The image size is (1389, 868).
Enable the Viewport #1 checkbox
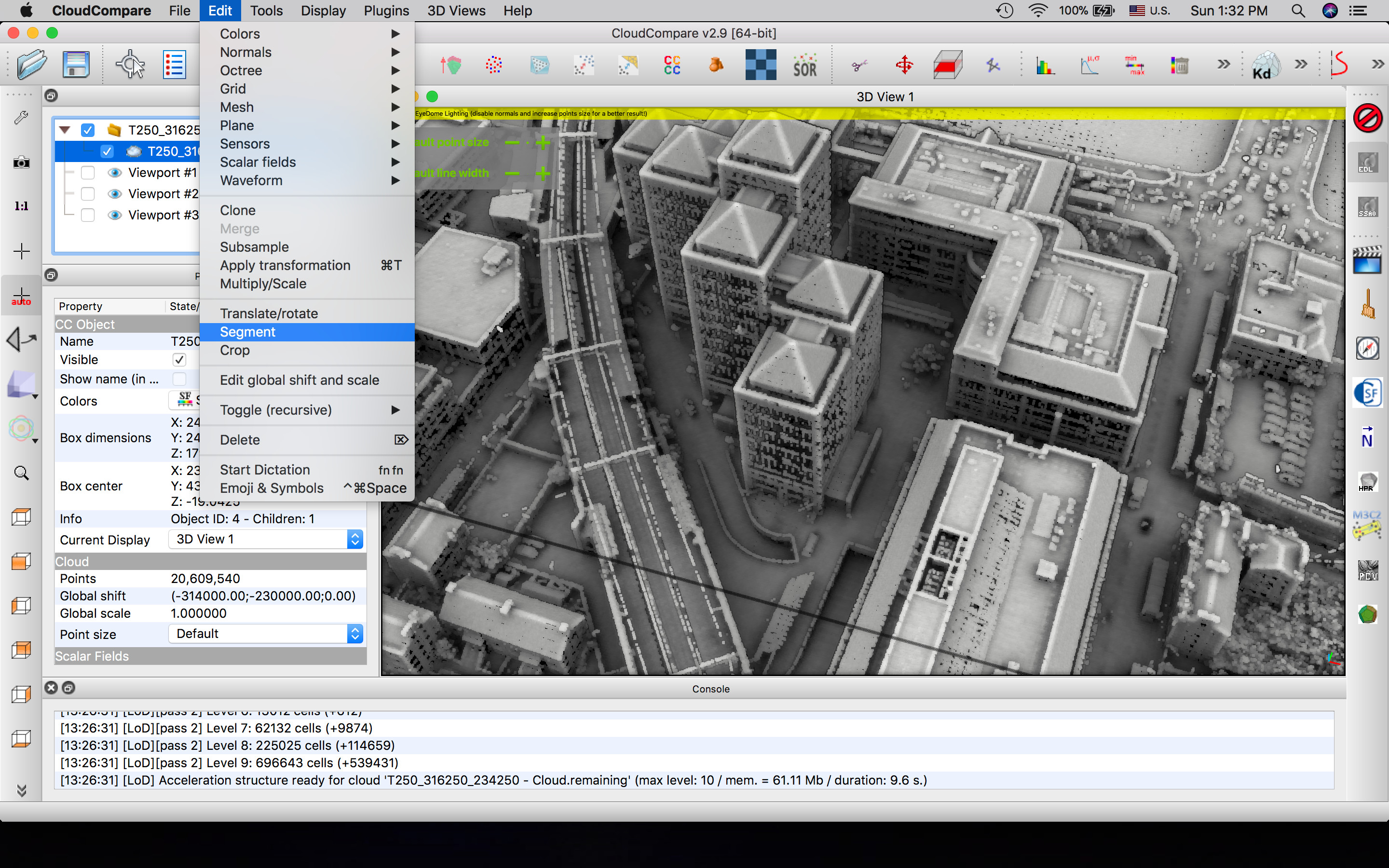click(88, 173)
